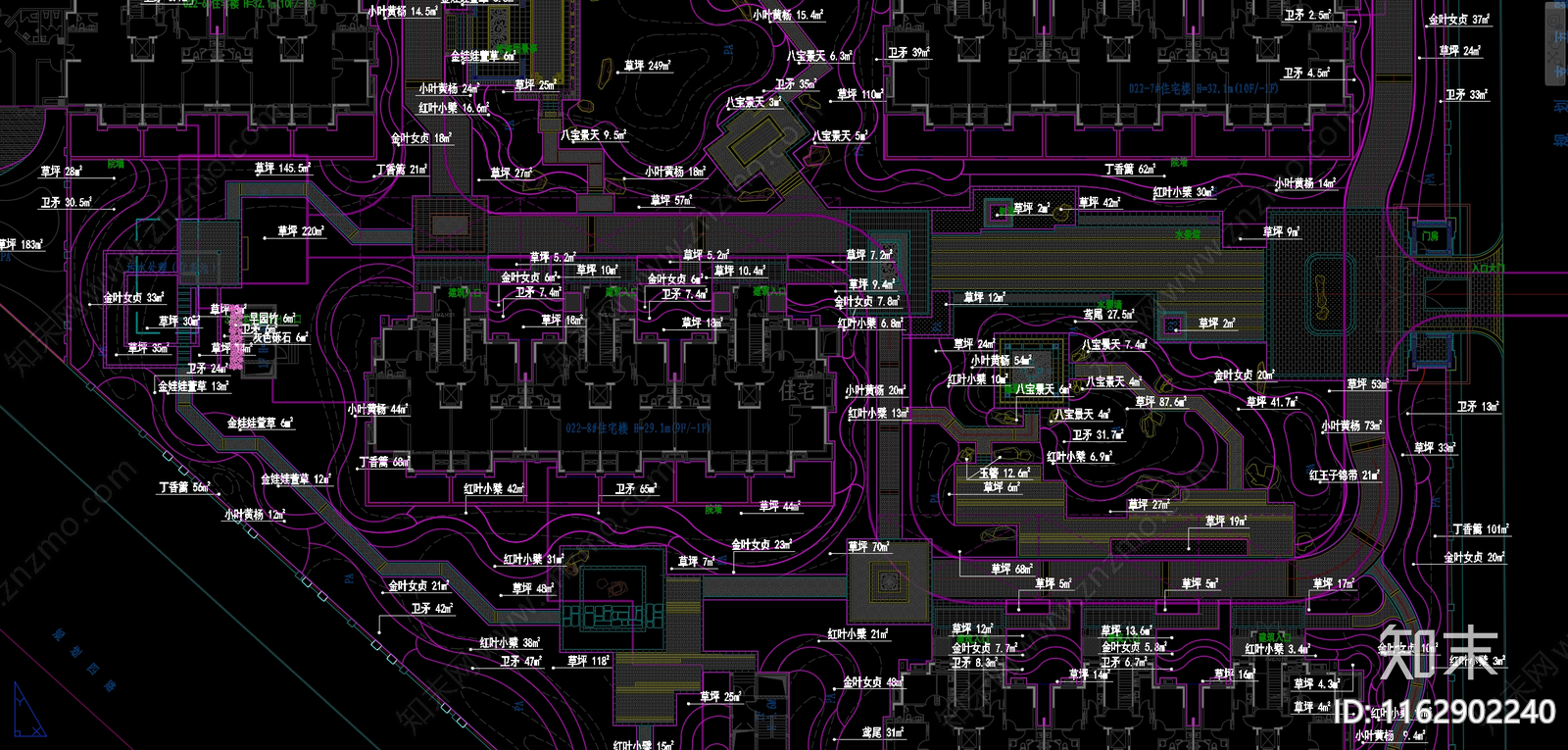The width and height of the screenshot is (1568, 750).
Task: Select the '草坪 10.4㎡' label
Action: coord(740,271)
